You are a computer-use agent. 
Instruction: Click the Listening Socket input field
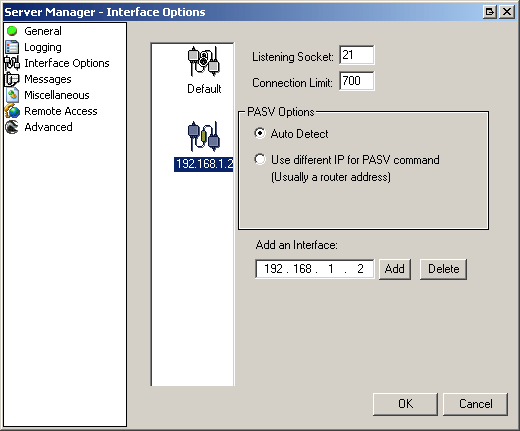(357, 55)
